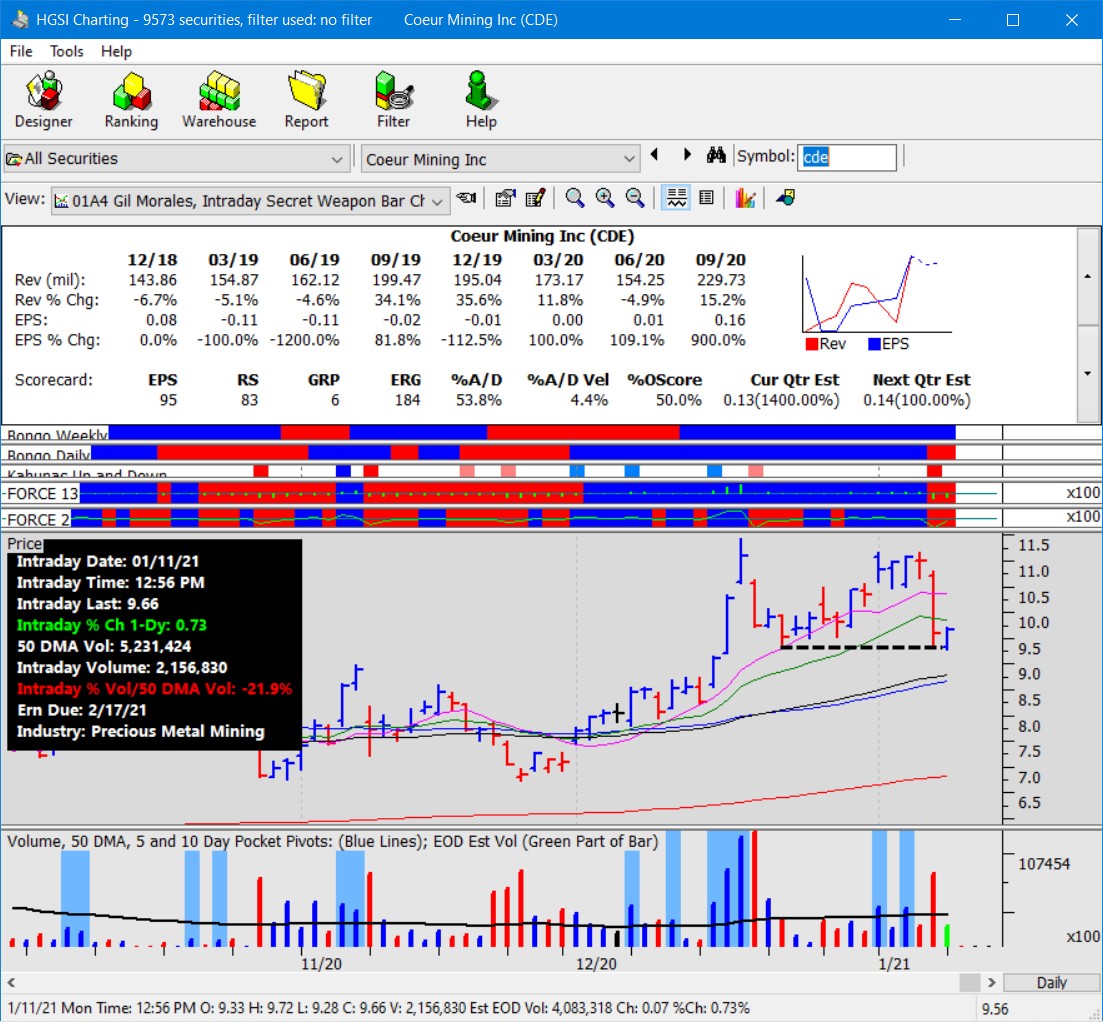Screen dimensions: 1103x1022
Task: Click the red Rev legend swatch
Action: tap(812, 344)
